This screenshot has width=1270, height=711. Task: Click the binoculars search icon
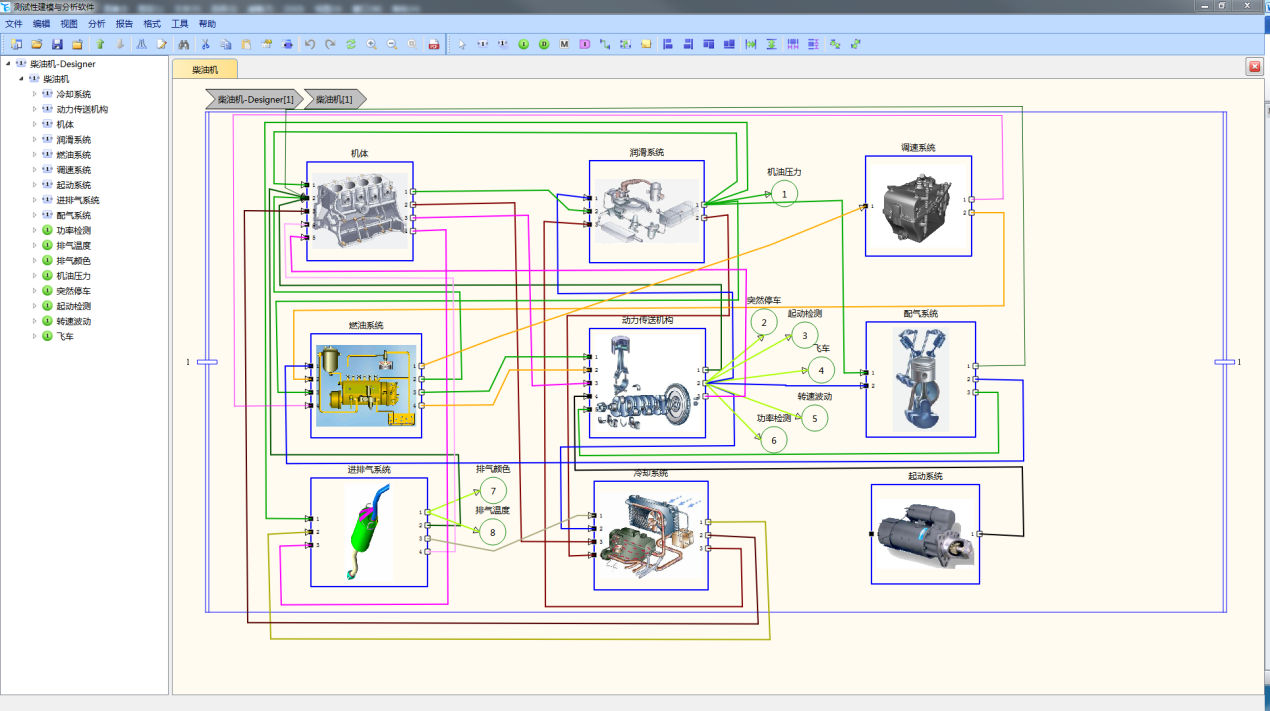pos(183,44)
